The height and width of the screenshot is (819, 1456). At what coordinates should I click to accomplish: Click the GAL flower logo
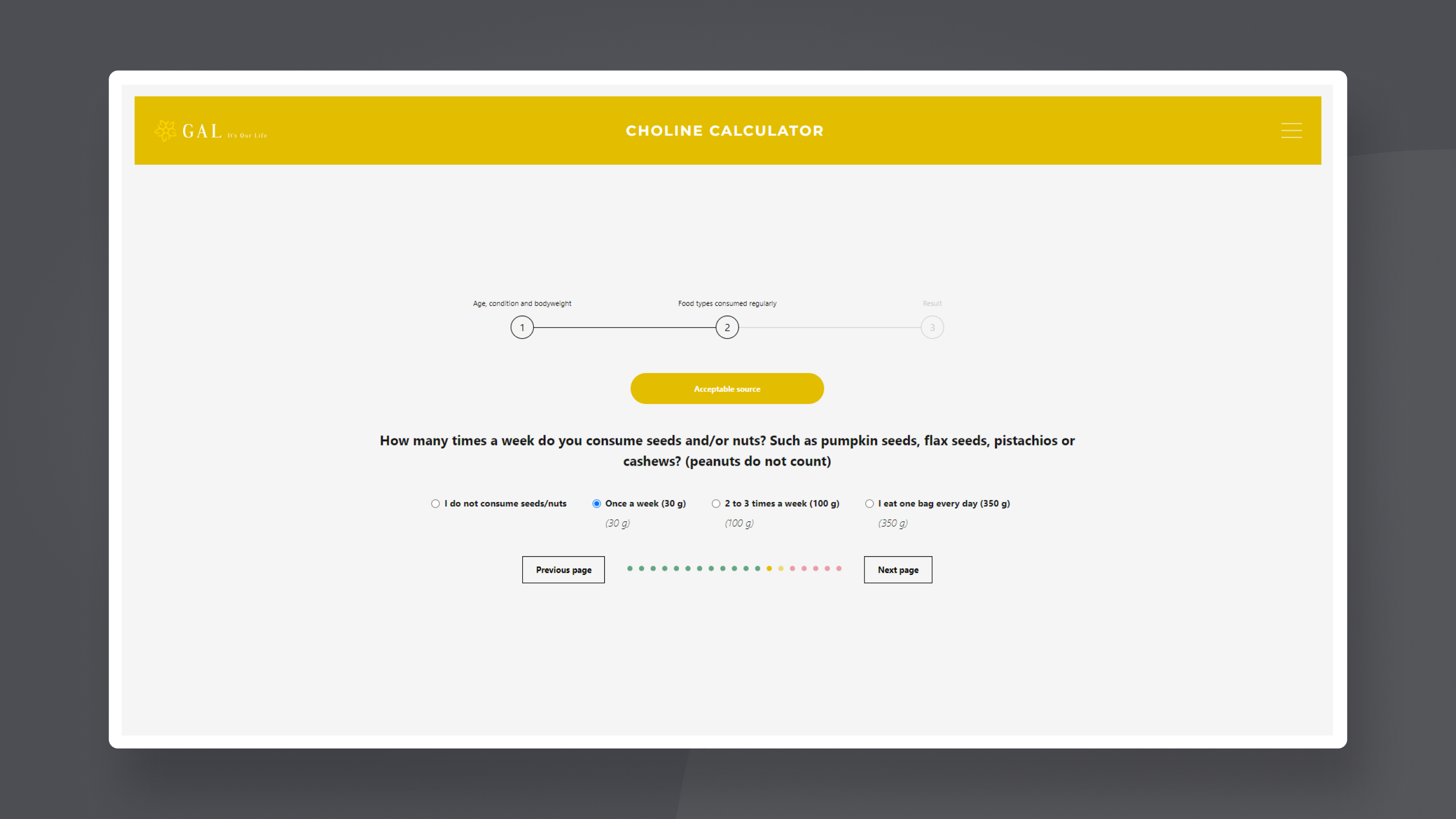click(165, 130)
